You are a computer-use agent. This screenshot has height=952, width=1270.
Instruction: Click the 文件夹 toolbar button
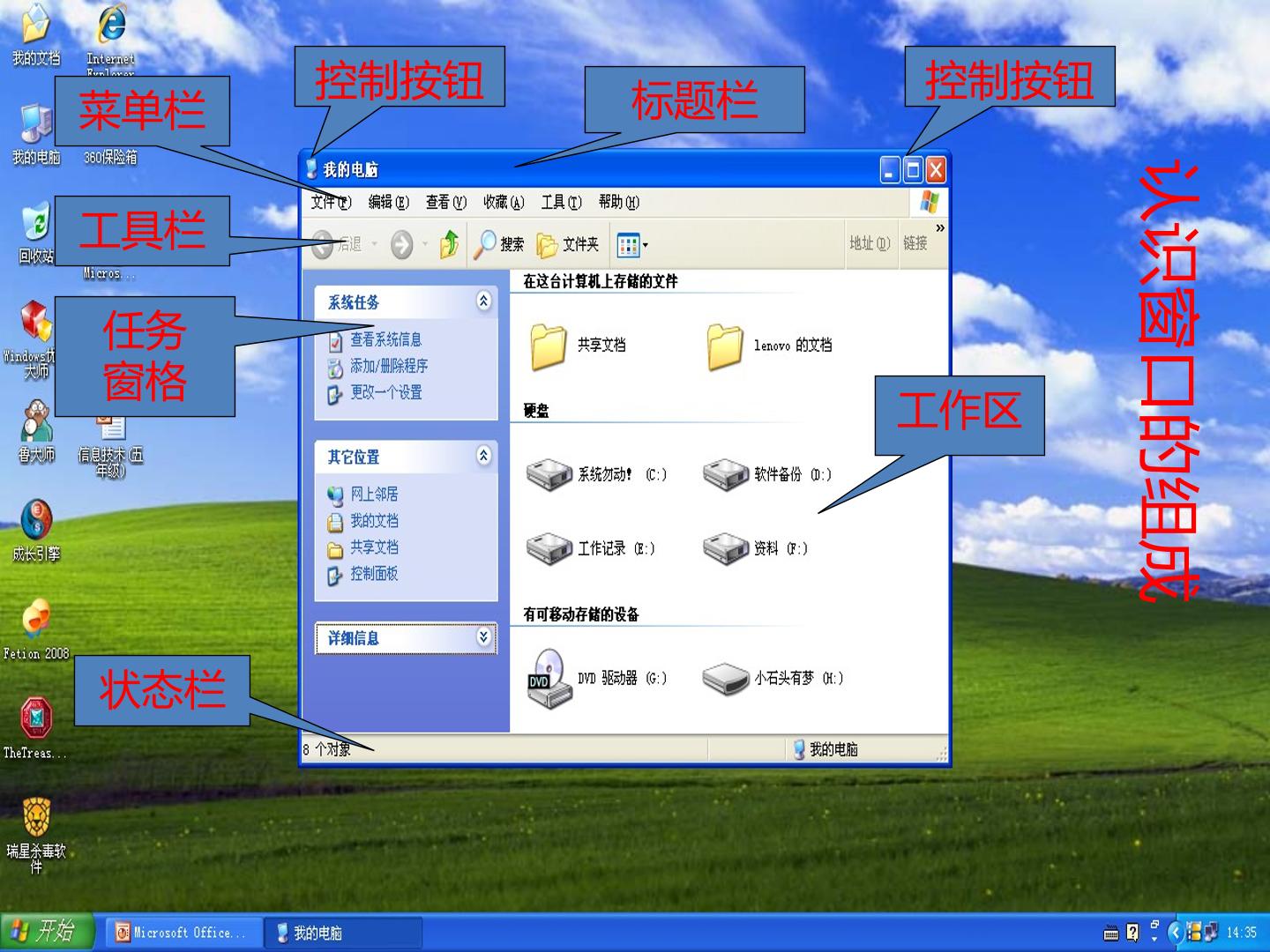click(x=568, y=244)
